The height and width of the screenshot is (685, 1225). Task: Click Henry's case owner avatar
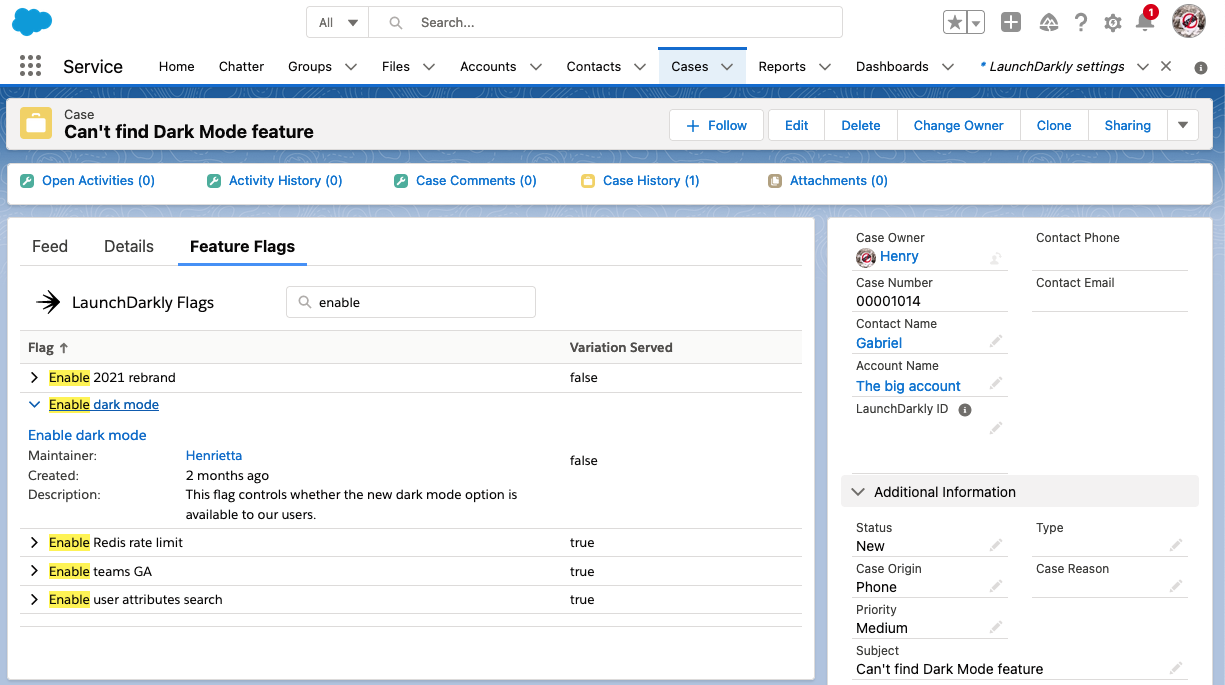pyautogui.click(x=866, y=257)
